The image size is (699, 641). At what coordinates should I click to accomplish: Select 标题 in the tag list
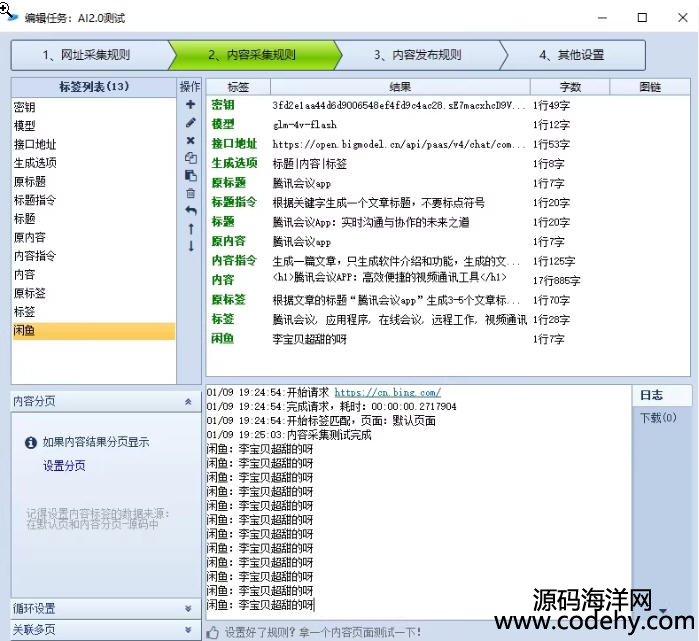click(x=94, y=219)
